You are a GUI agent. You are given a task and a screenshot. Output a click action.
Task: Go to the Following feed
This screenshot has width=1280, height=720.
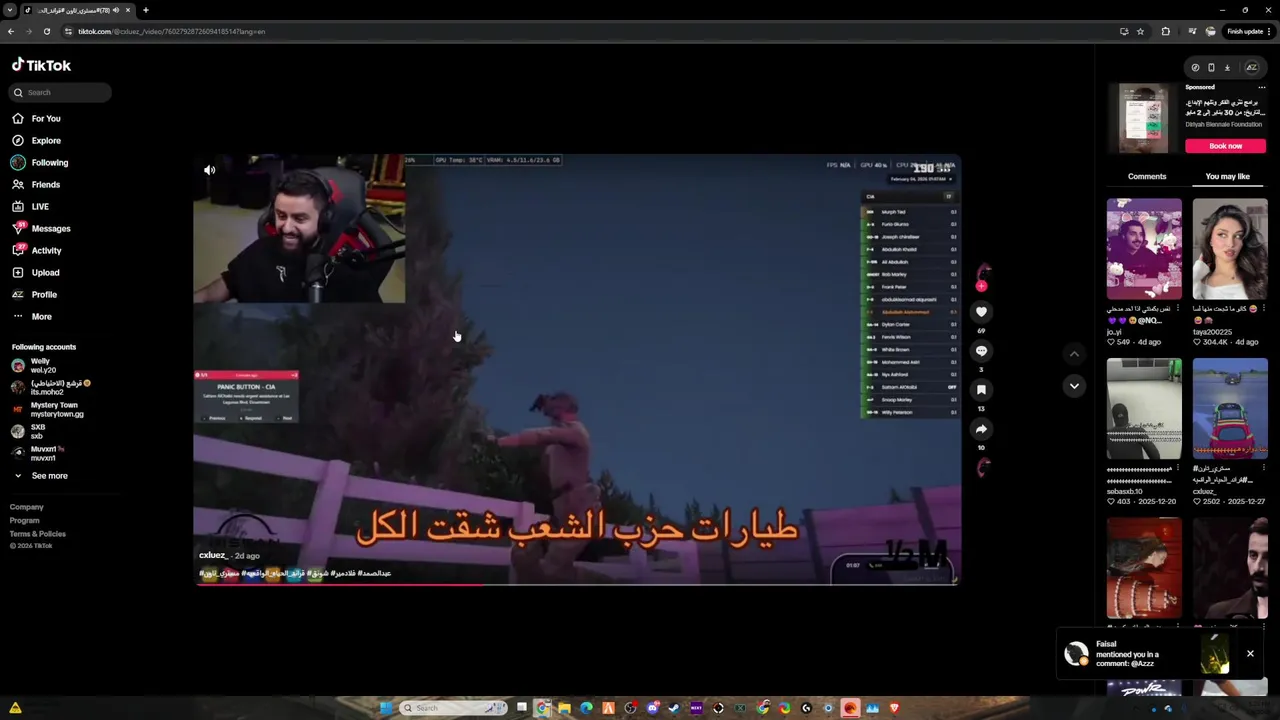coord(41,162)
